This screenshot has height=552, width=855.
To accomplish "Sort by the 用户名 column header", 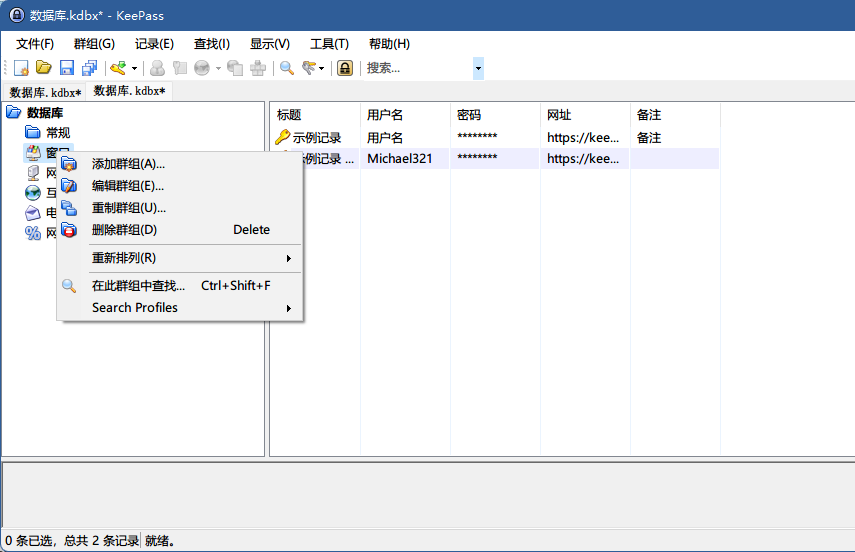I will pos(405,115).
